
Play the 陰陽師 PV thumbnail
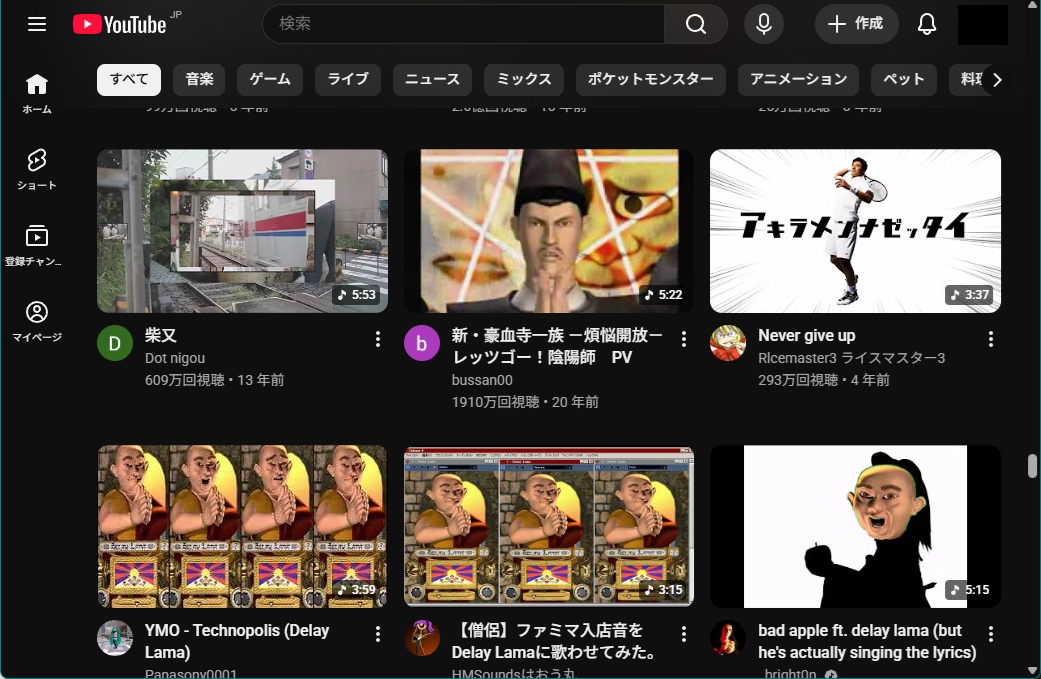(x=549, y=231)
